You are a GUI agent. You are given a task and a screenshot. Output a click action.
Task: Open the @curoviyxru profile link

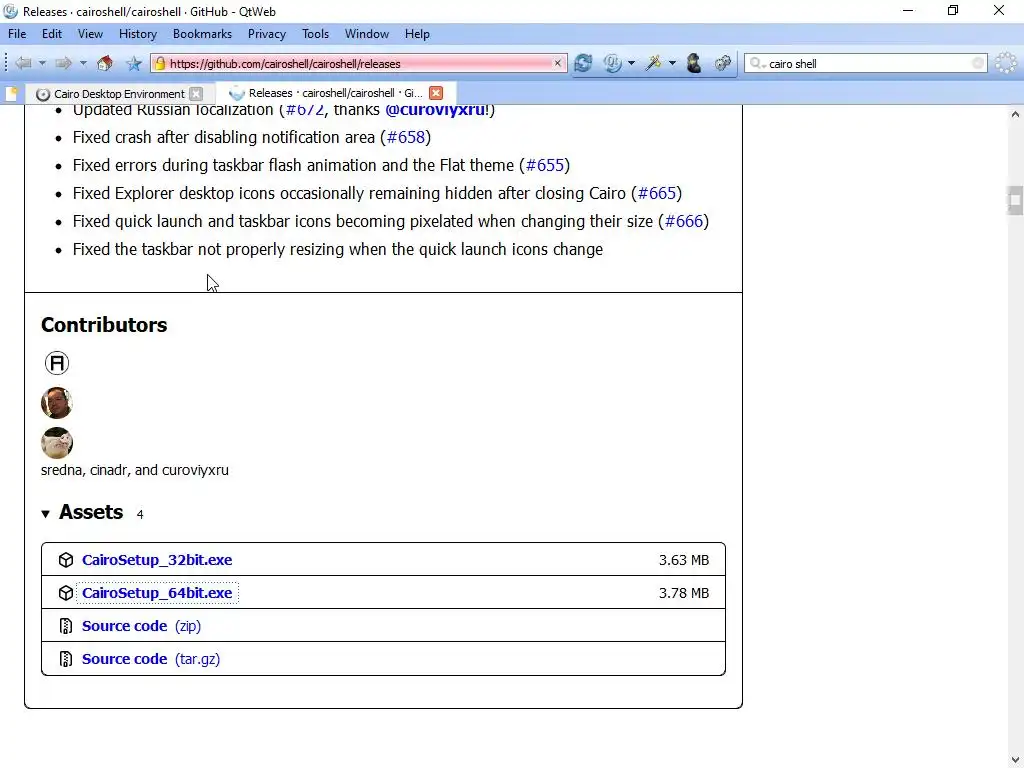(x=435, y=110)
